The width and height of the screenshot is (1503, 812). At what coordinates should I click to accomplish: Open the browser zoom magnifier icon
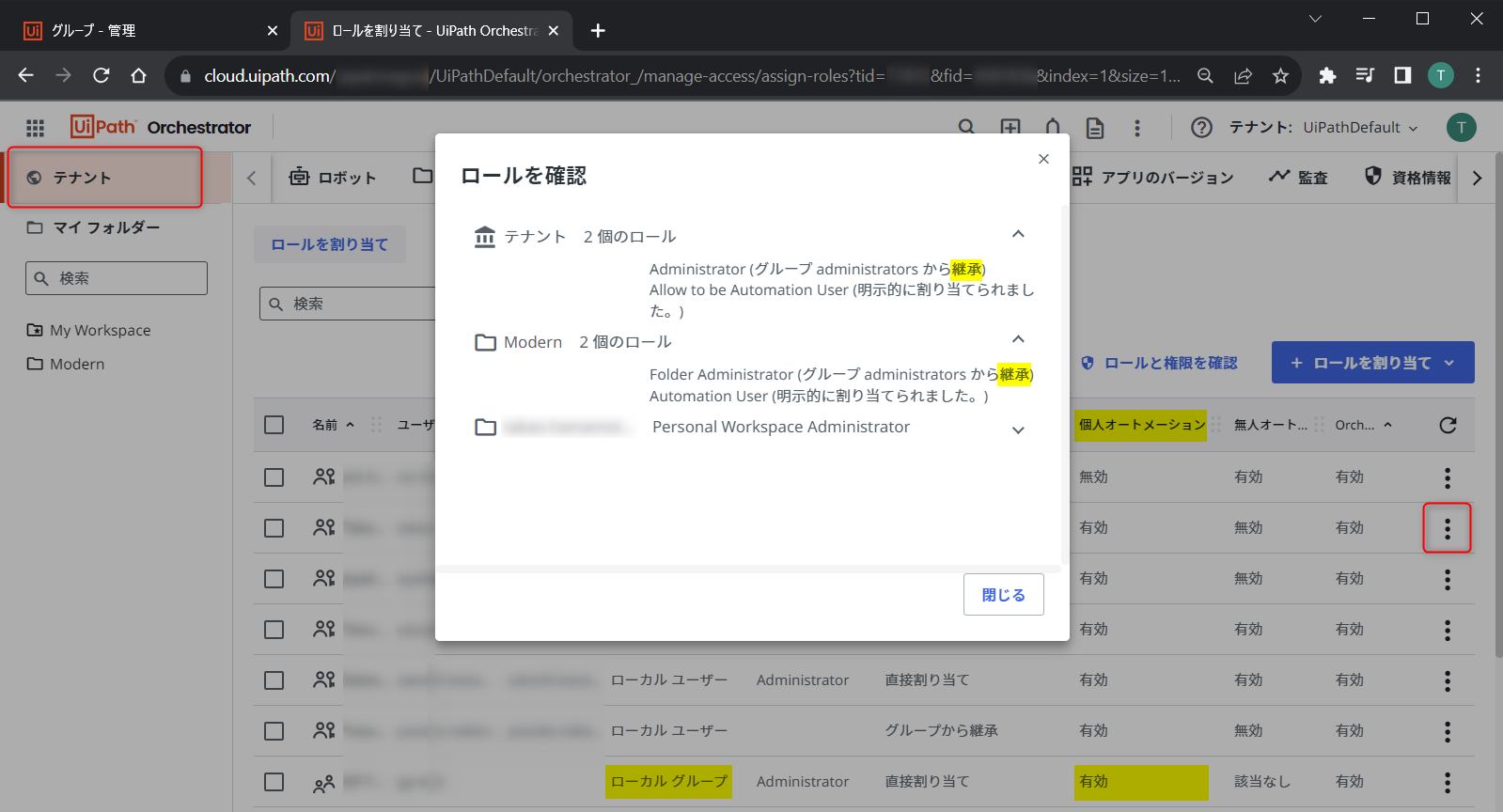coord(1205,76)
